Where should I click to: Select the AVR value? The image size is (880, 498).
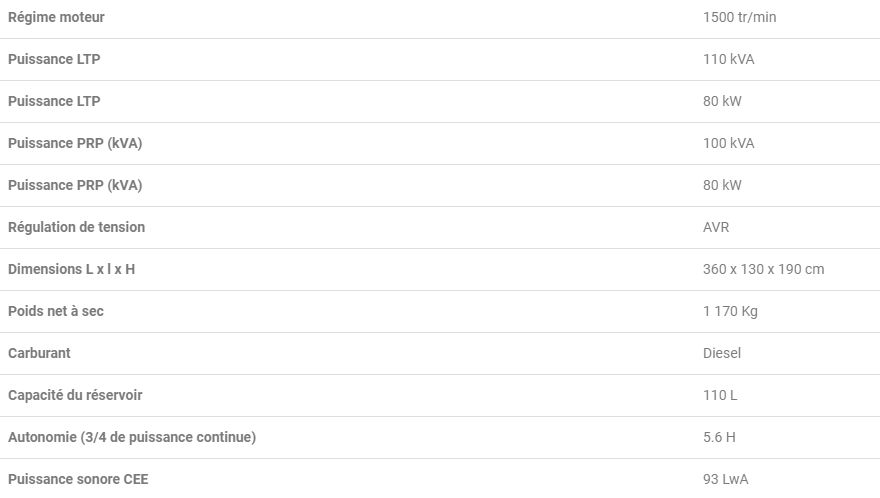[x=716, y=227]
